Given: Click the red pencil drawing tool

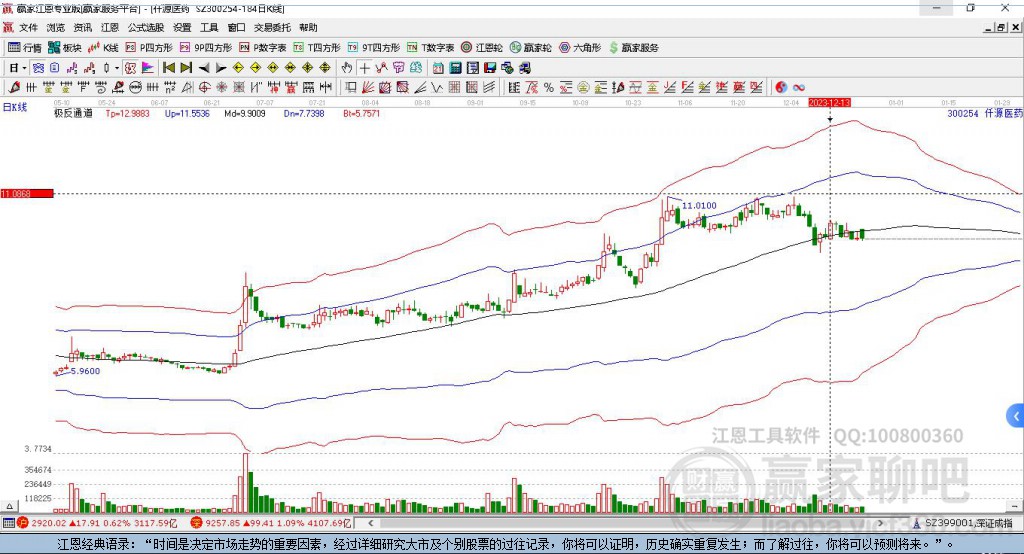Looking at the screenshot, I should click(x=14, y=87).
